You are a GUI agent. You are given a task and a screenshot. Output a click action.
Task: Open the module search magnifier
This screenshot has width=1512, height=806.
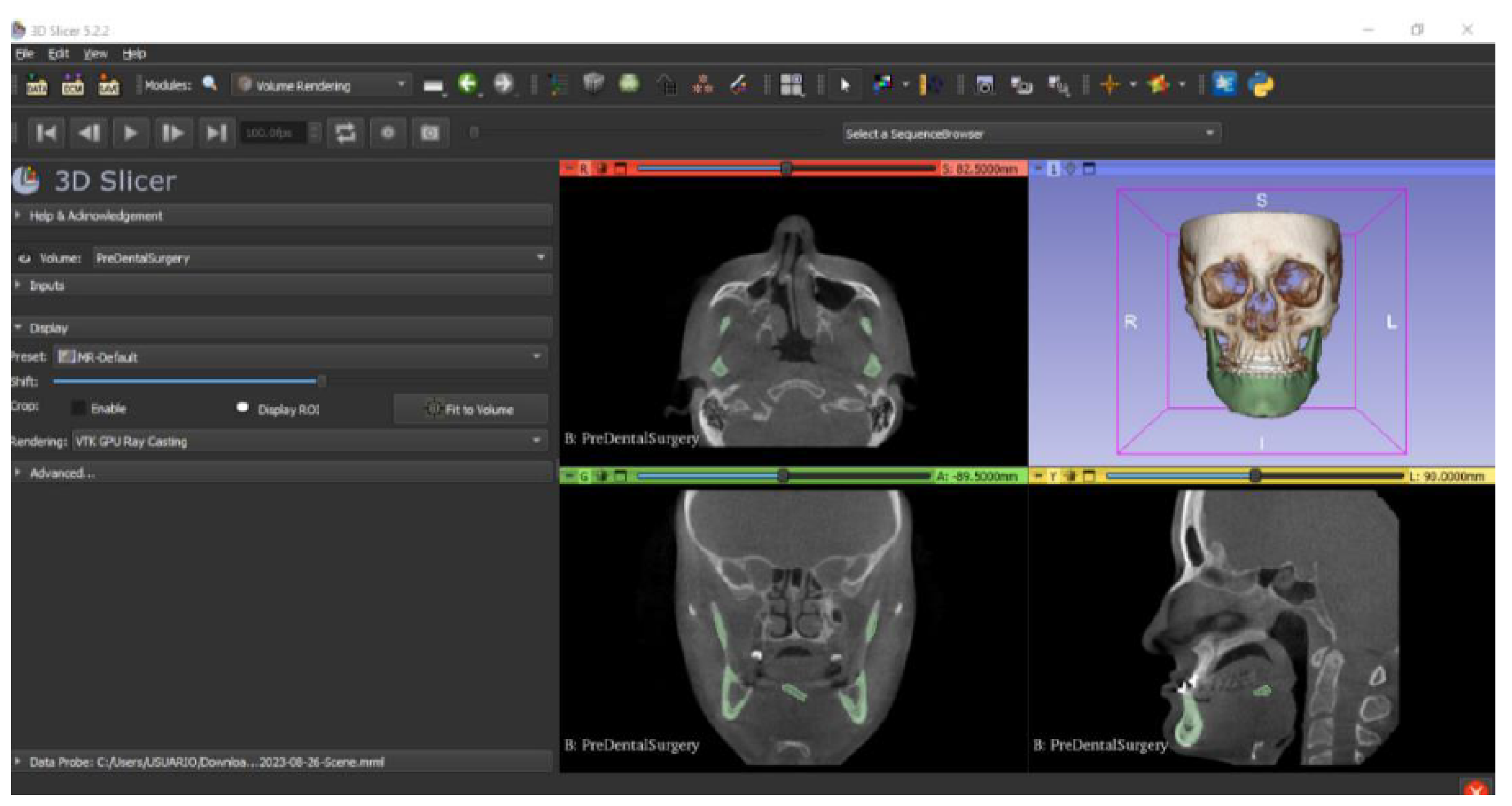(209, 84)
